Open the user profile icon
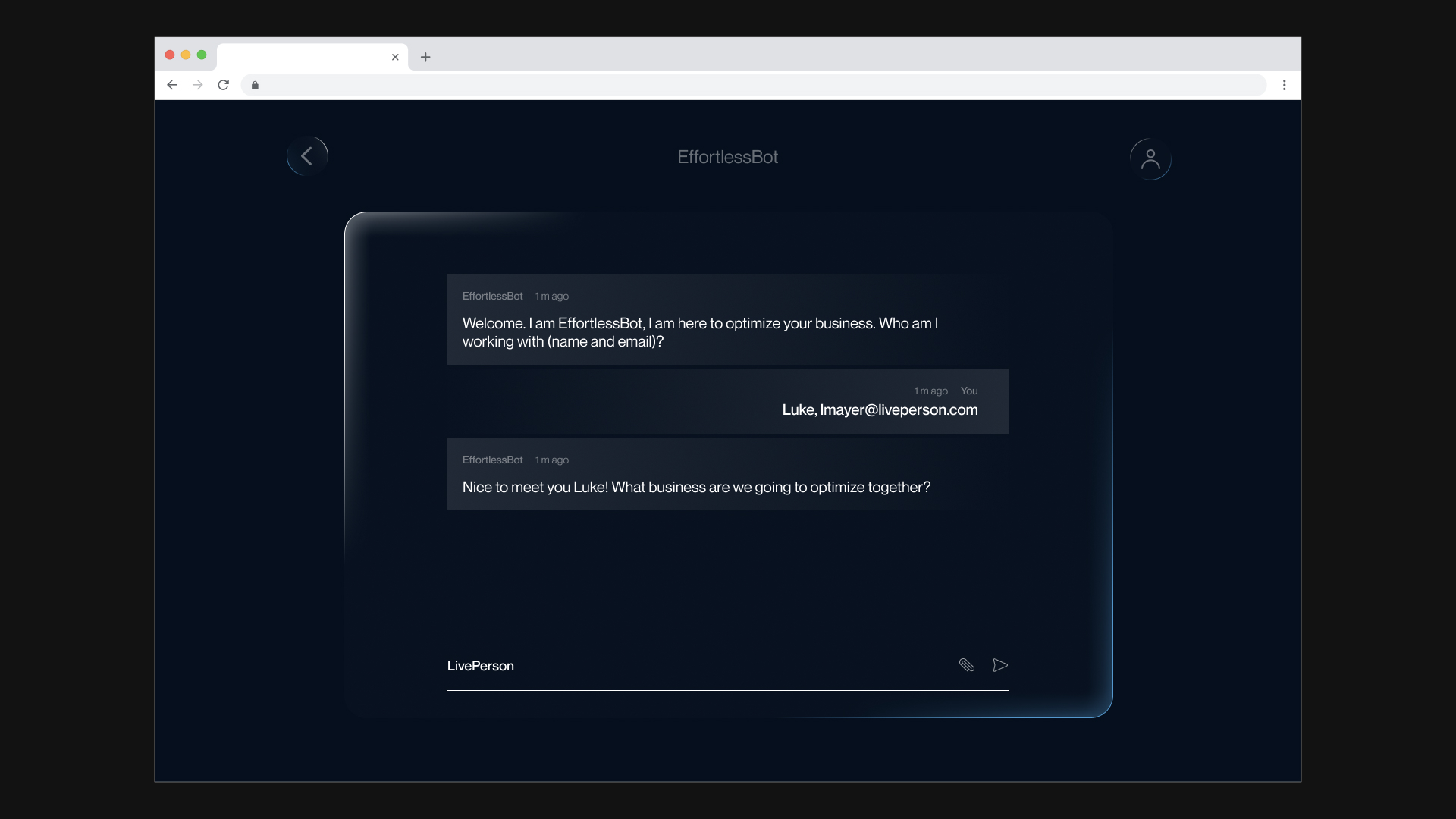Screen dimensions: 1456x819 [1150, 159]
